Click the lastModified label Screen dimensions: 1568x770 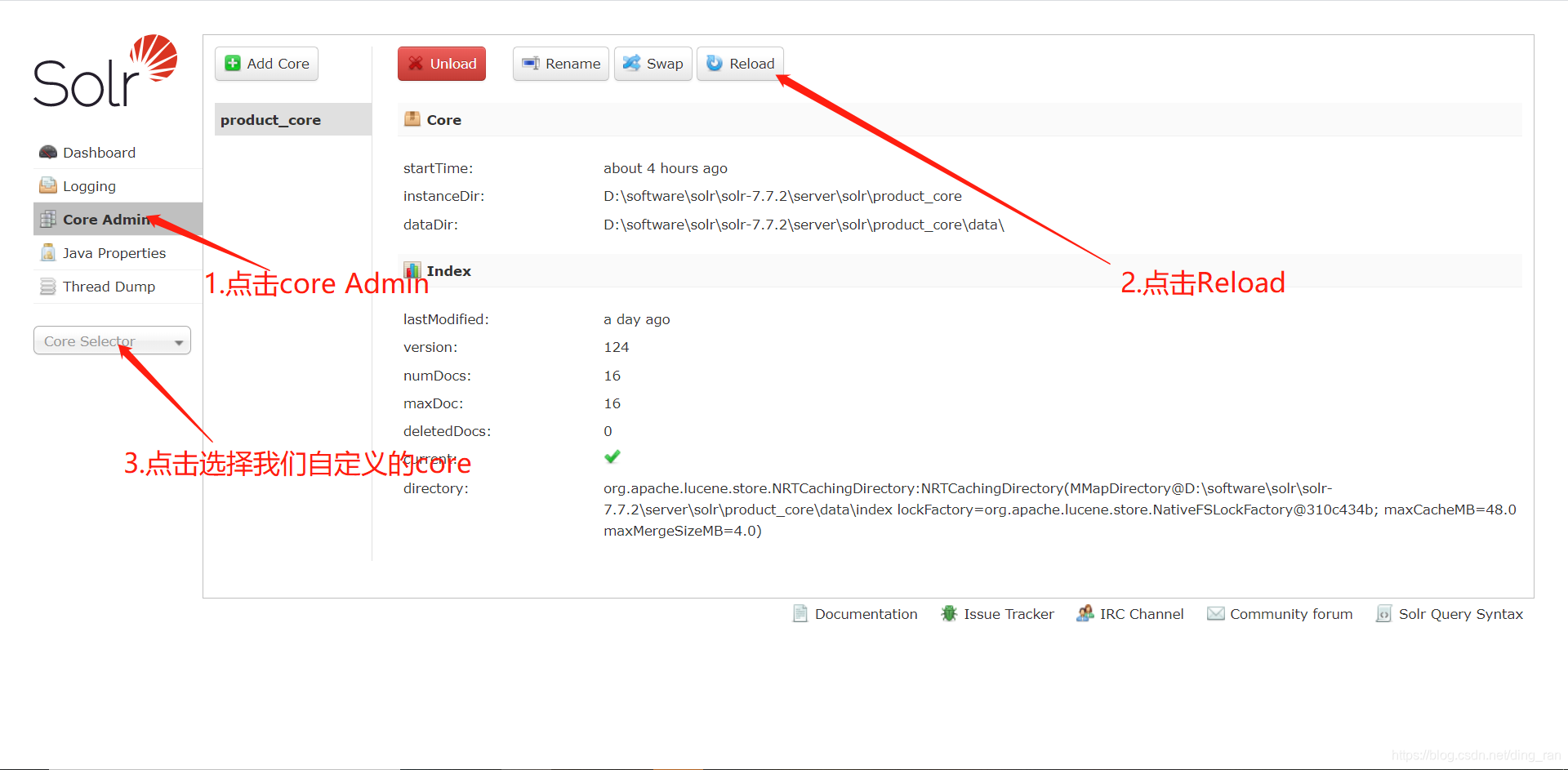point(446,319)
